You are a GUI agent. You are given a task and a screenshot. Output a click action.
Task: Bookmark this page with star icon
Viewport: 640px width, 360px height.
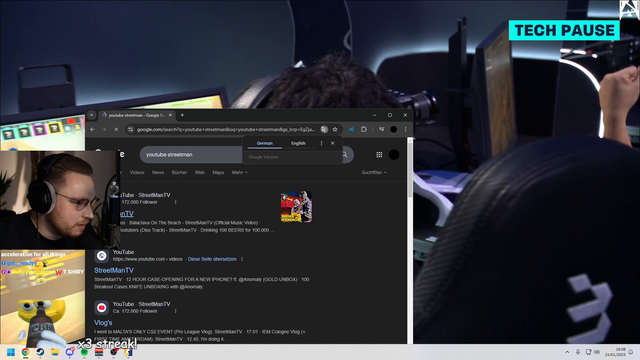click(335, 129)
